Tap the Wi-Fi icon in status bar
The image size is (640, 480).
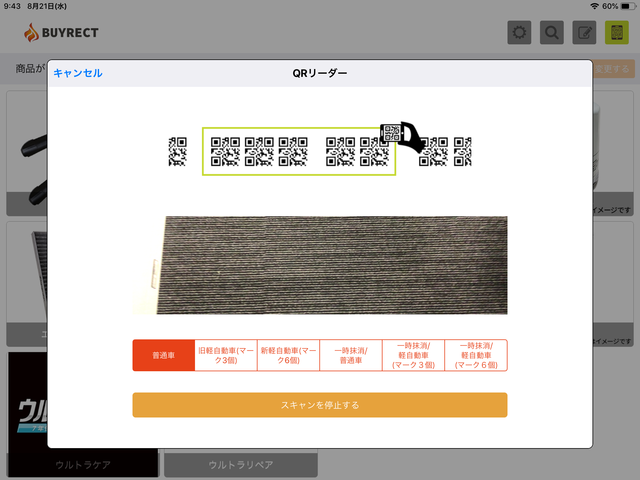594,6
